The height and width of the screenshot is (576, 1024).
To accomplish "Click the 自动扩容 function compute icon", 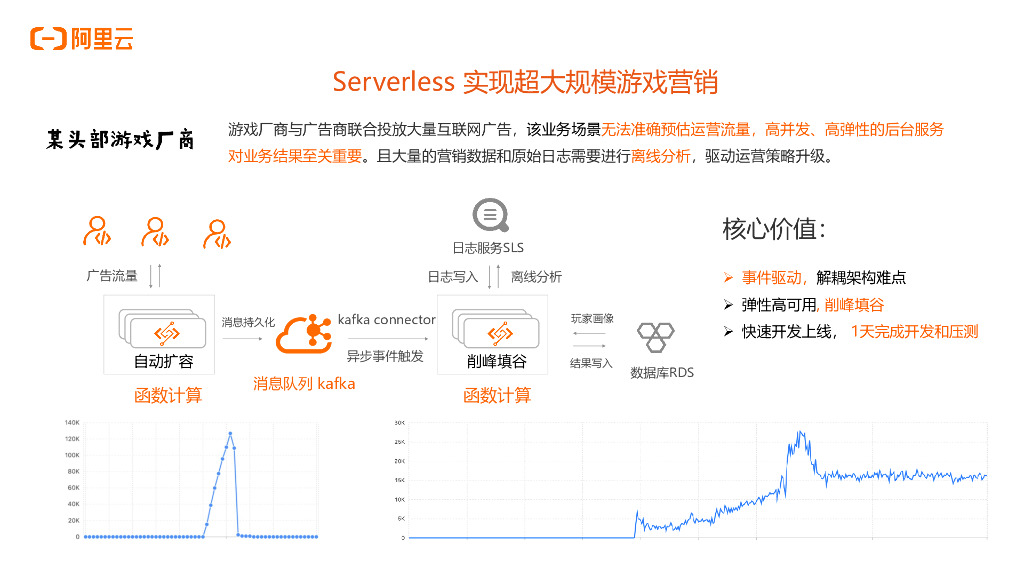I will coord(162,329).
